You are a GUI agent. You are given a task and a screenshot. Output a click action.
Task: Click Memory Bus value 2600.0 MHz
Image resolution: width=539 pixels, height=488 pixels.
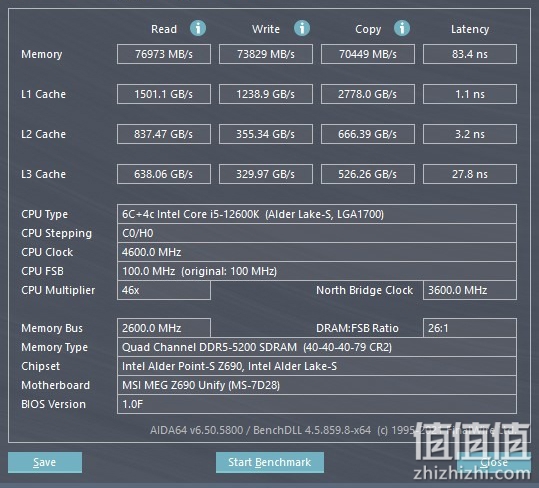pyautogui.click(x=164, y=328)
